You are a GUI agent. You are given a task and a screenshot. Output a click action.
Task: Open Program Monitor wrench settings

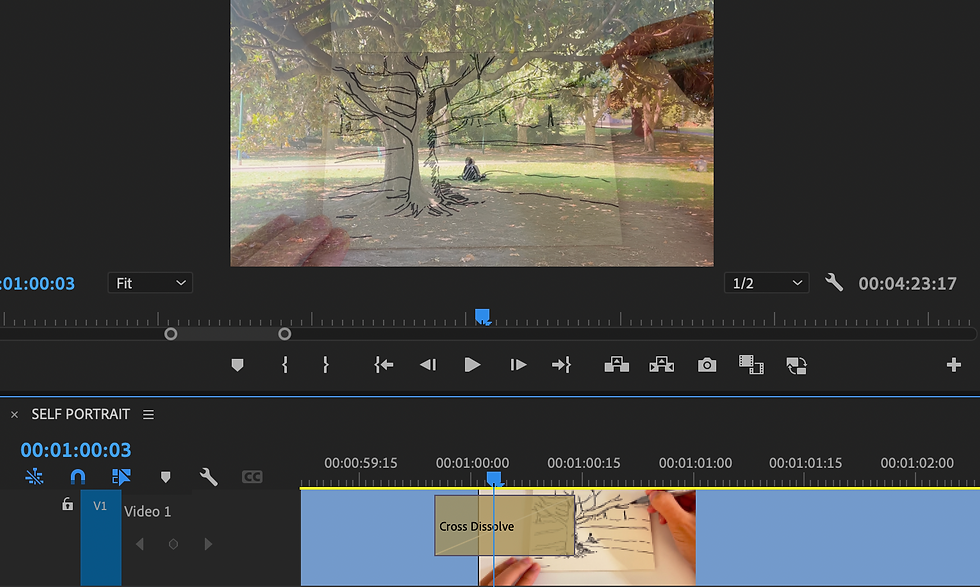834,283
